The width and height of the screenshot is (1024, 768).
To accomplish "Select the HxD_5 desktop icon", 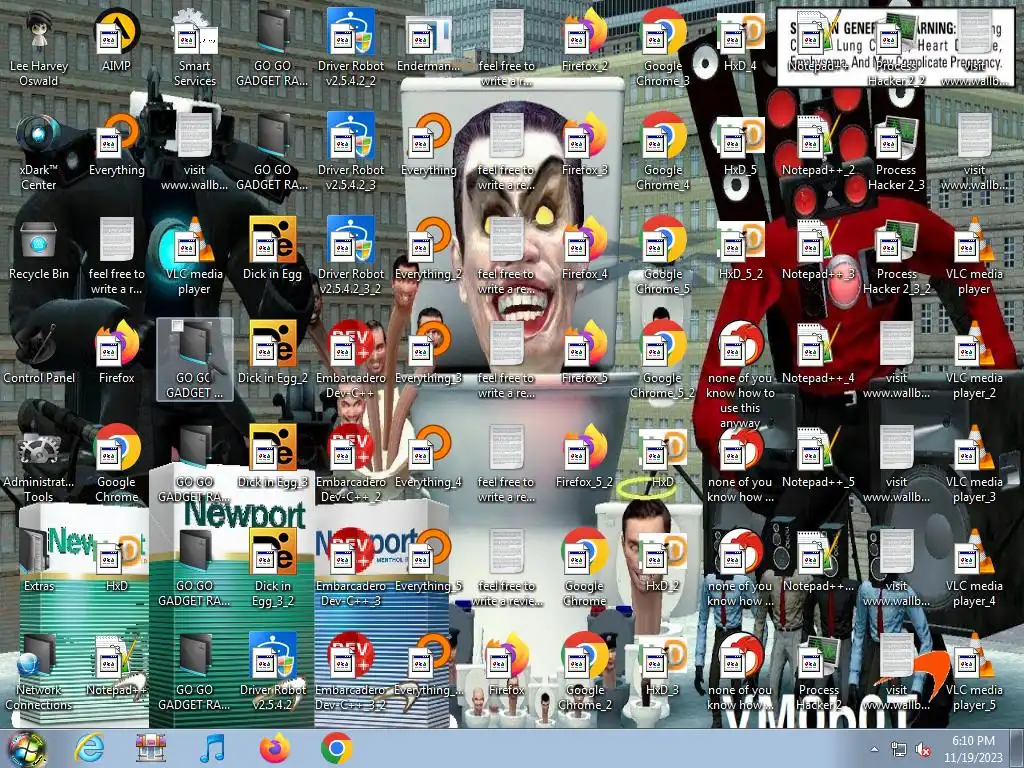I will pyautogui.click(x=740, y=144).
